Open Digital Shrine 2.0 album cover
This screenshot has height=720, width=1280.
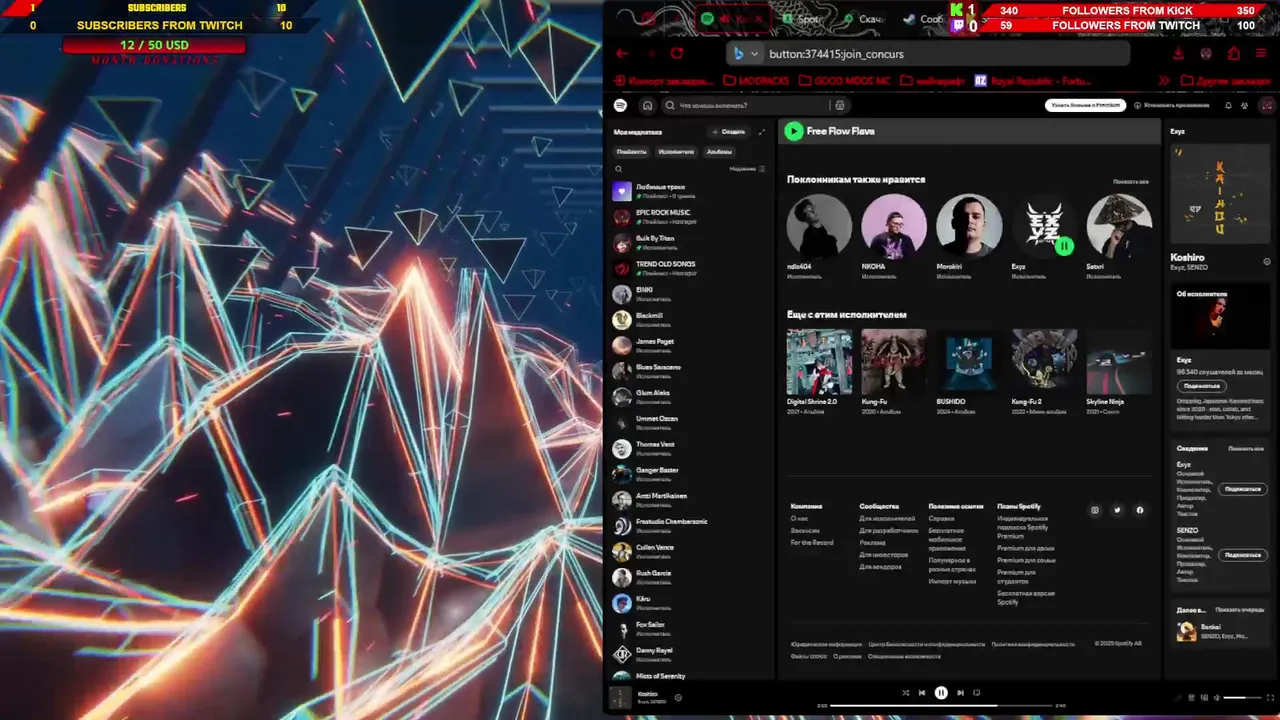pos(819,361)
